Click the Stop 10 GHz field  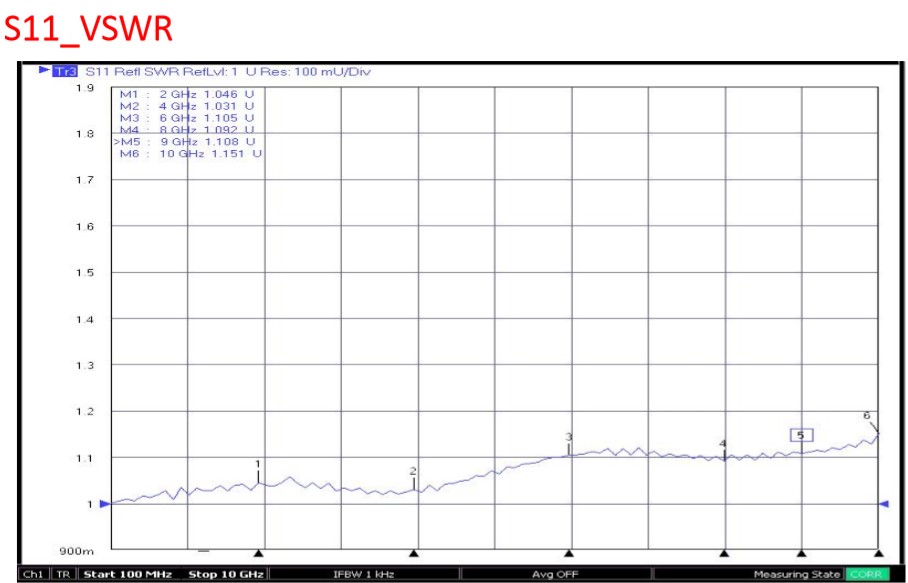click(226, 574)
